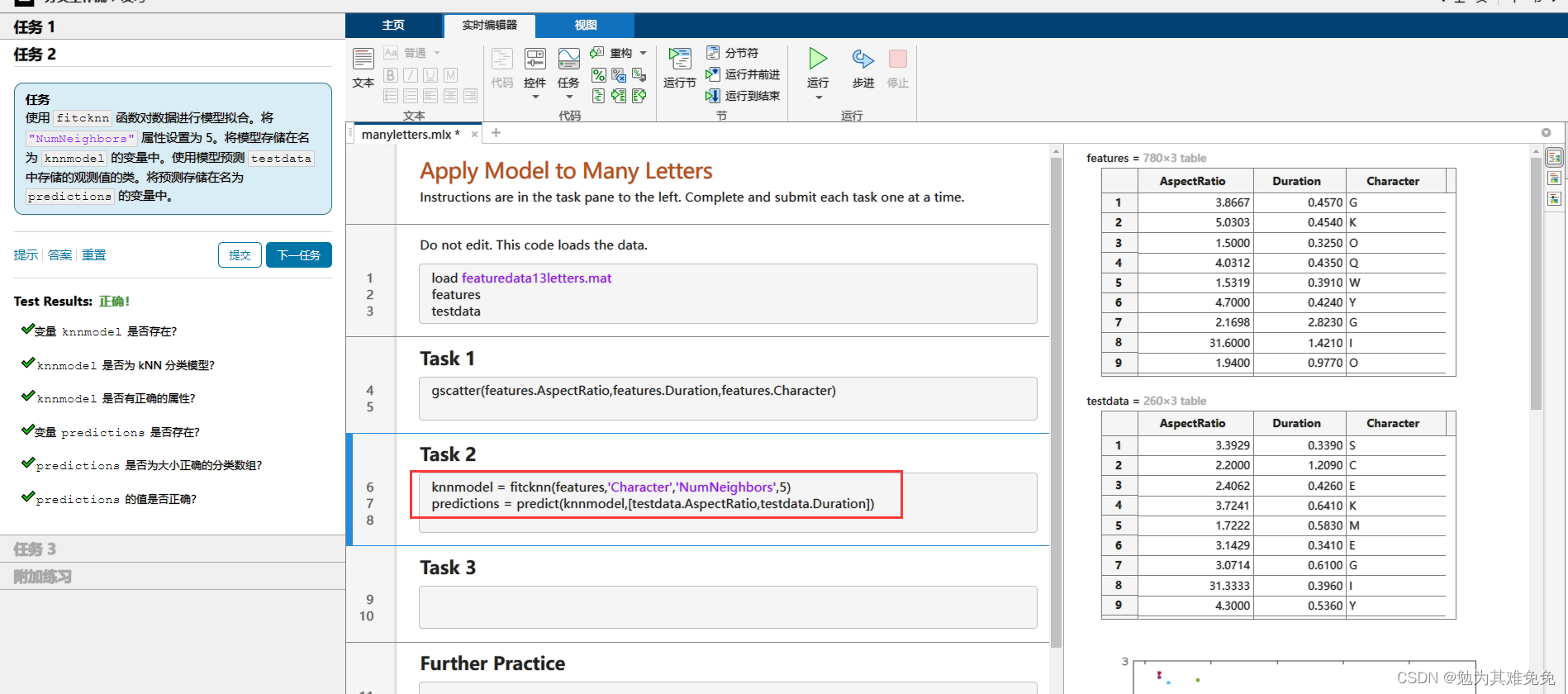The width and height of the screenshot is (1568, 694).
Task: Align text left
Action: pyautogui.click(x=430, y=96)
